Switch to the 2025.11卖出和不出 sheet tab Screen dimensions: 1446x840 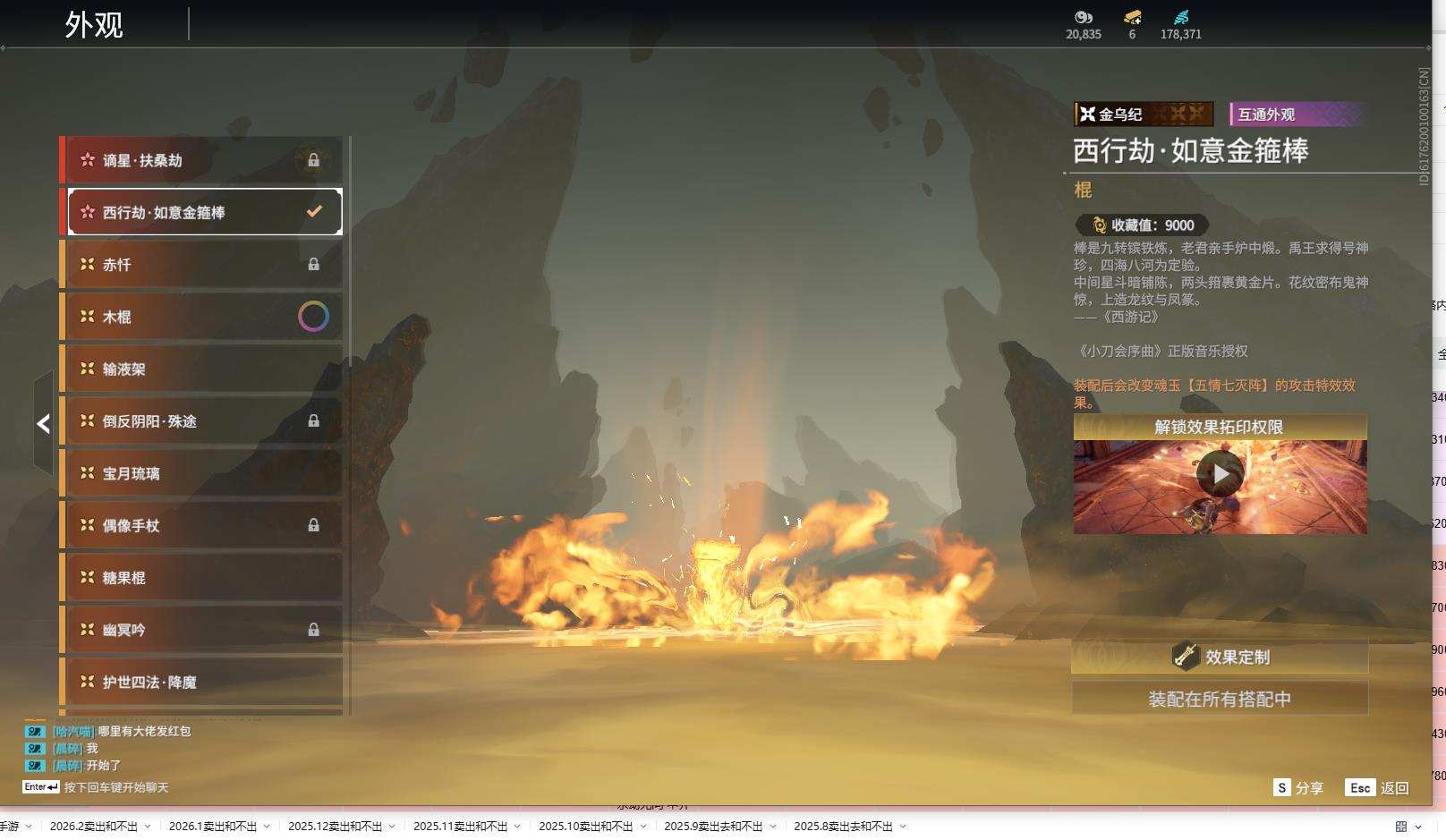point(461,827)
